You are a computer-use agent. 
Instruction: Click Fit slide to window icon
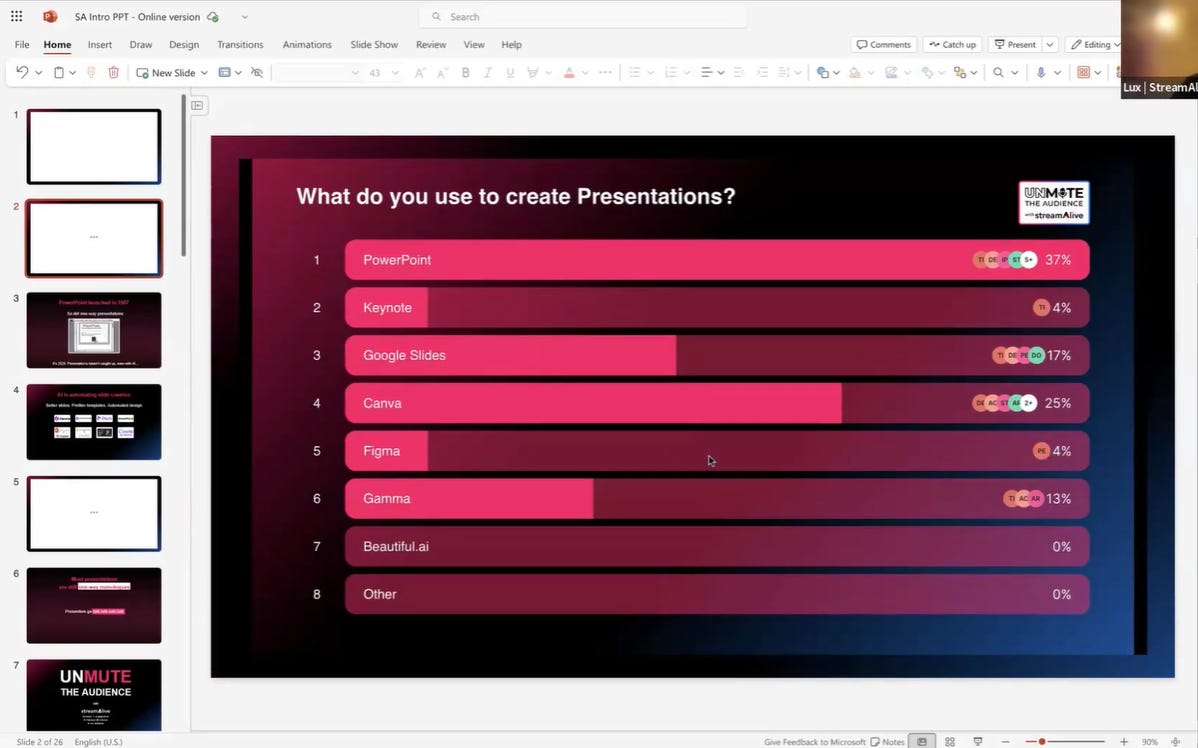click(x=1176, y=741)
